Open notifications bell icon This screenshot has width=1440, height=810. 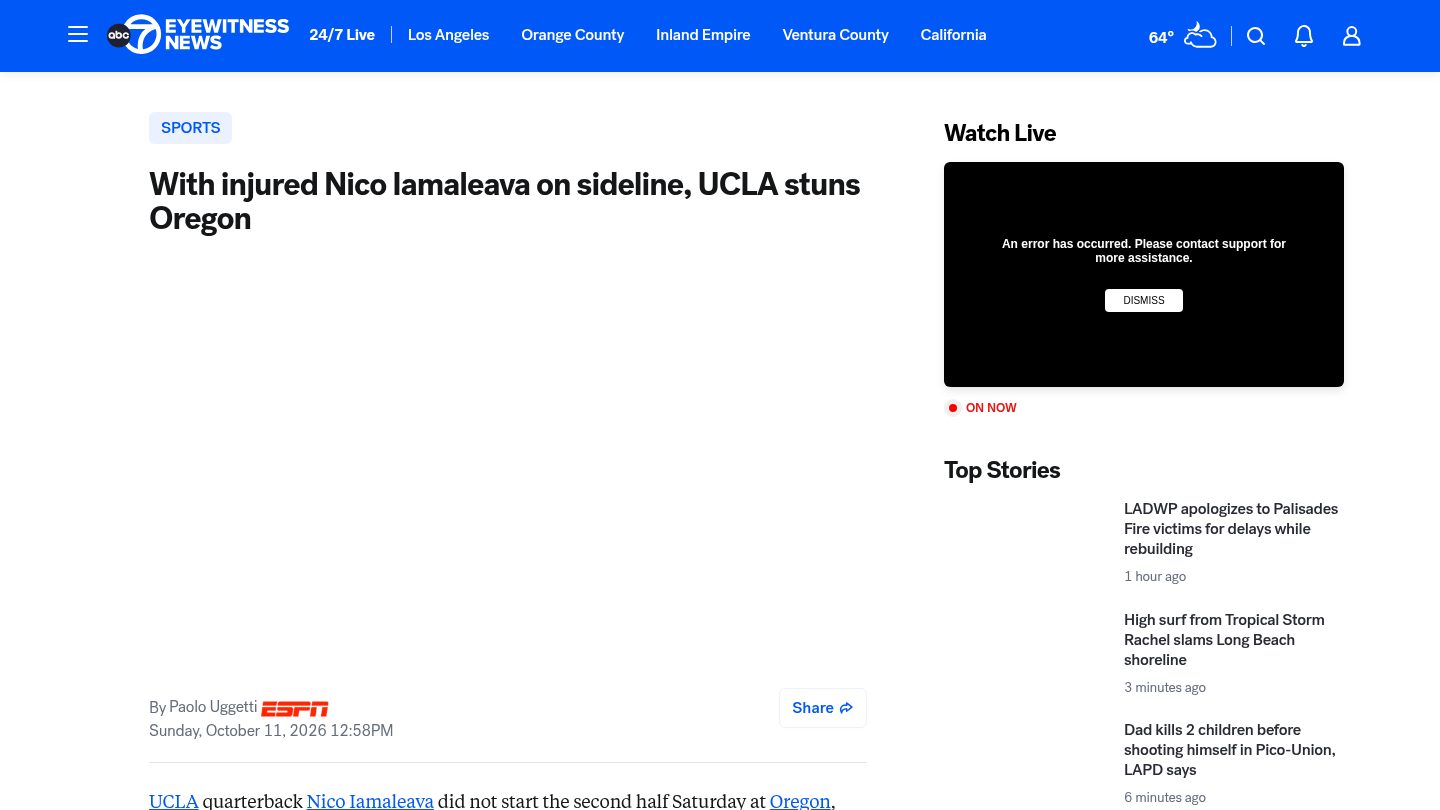[1304, 36]
